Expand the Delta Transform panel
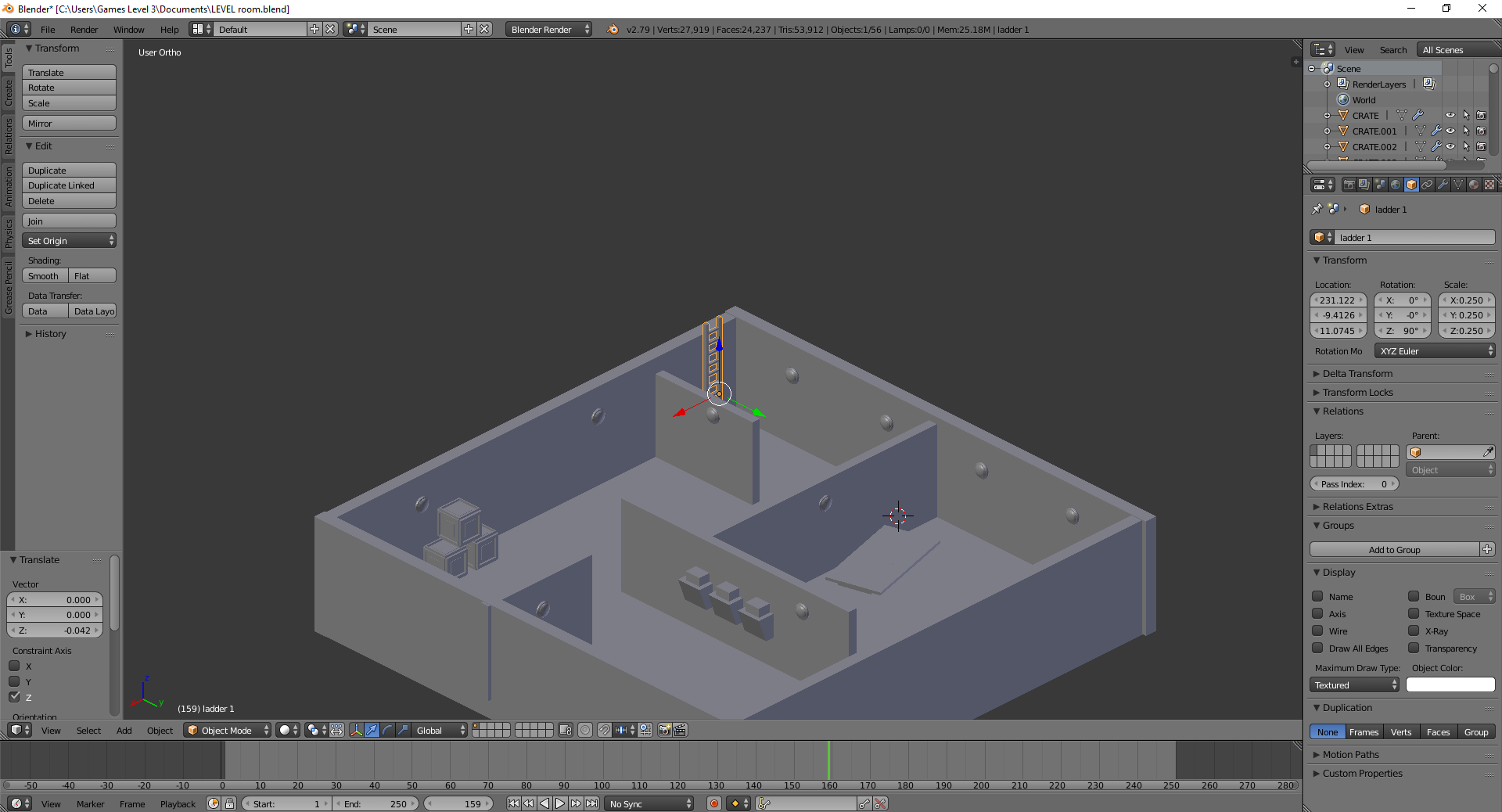This screenshot has width=1502, height=812. 1357,374
